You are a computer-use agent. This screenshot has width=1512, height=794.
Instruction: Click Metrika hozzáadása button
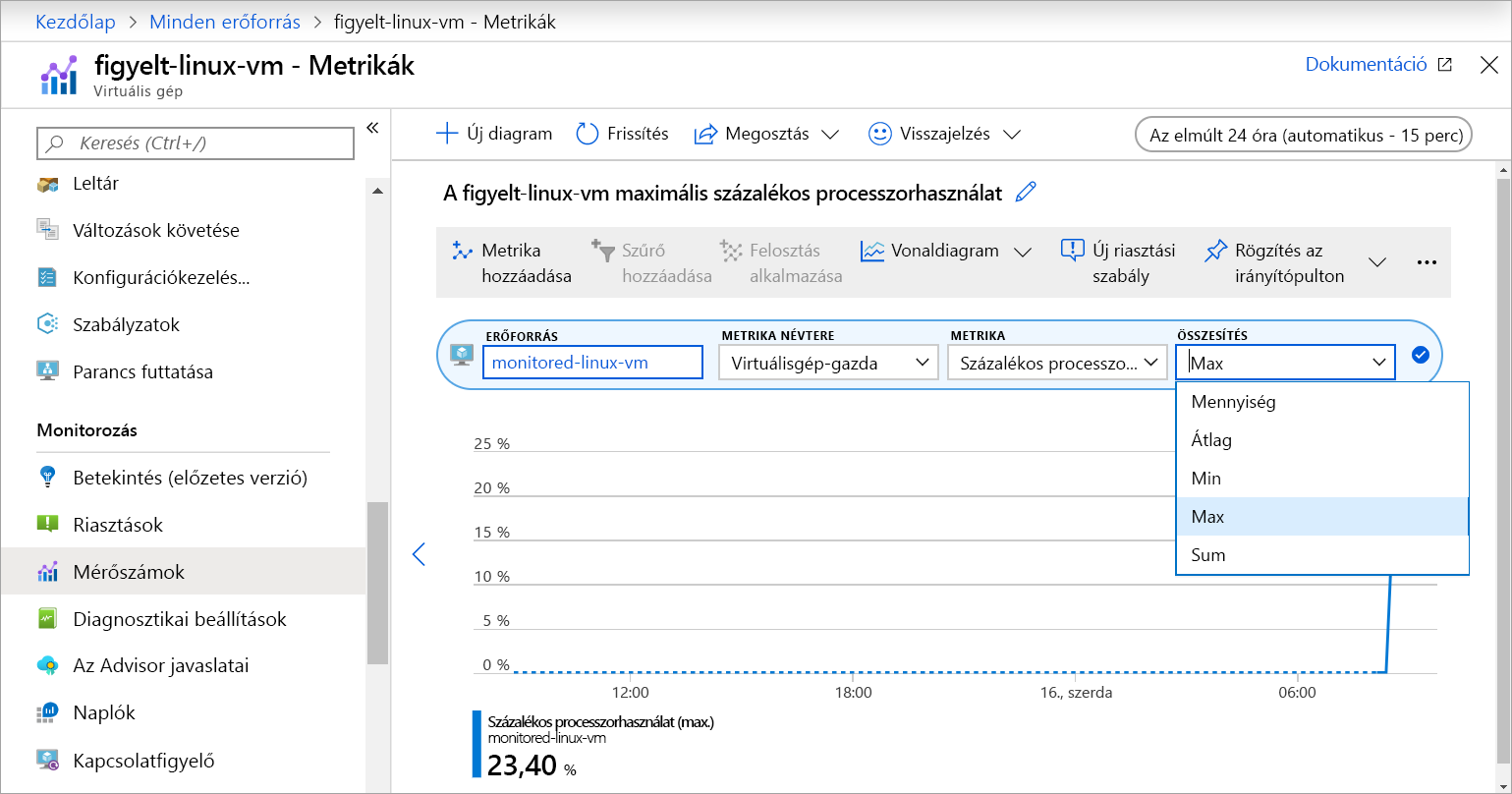511,262
